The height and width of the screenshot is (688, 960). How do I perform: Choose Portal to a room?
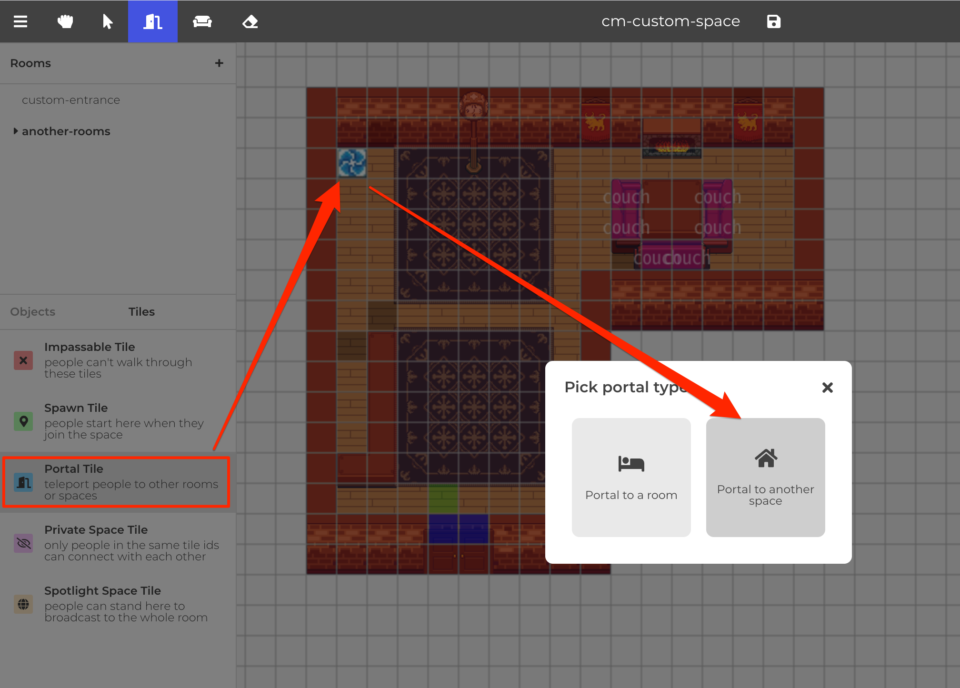pos(631,477)
